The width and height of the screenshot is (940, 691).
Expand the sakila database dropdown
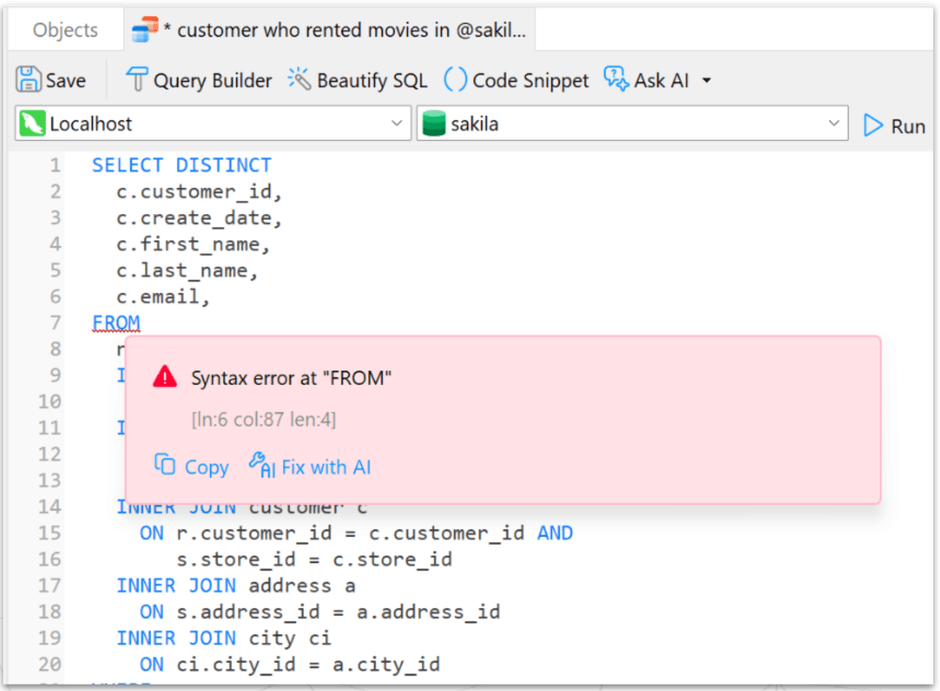(x=632, y=123)
